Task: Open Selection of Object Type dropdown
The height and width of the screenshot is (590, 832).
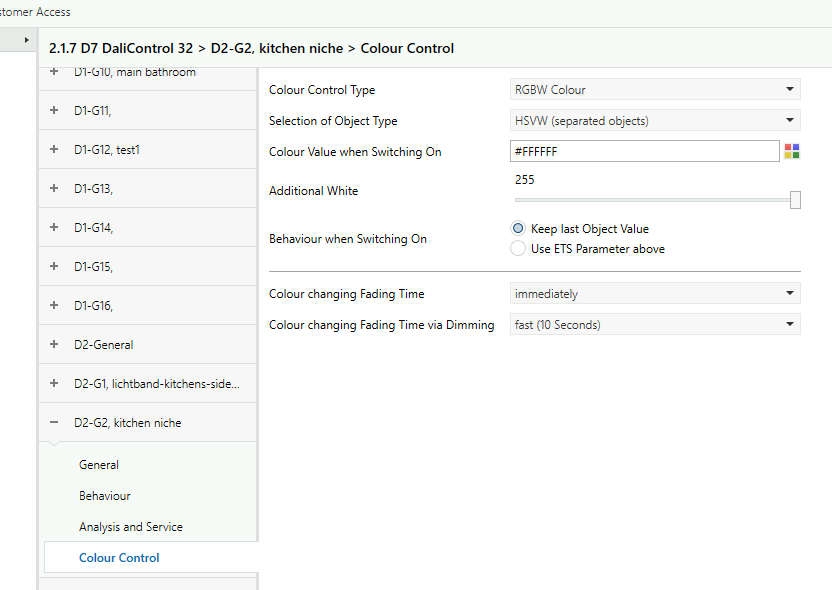Action: pyautogui.click(x=655, y=121)
